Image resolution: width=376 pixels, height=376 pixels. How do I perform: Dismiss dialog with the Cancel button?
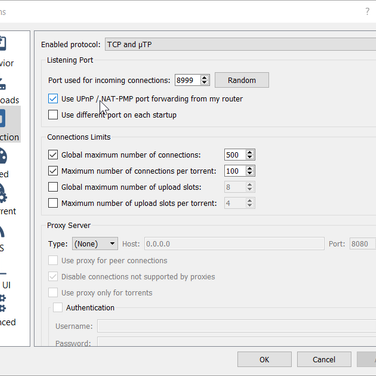coord(324,360)
